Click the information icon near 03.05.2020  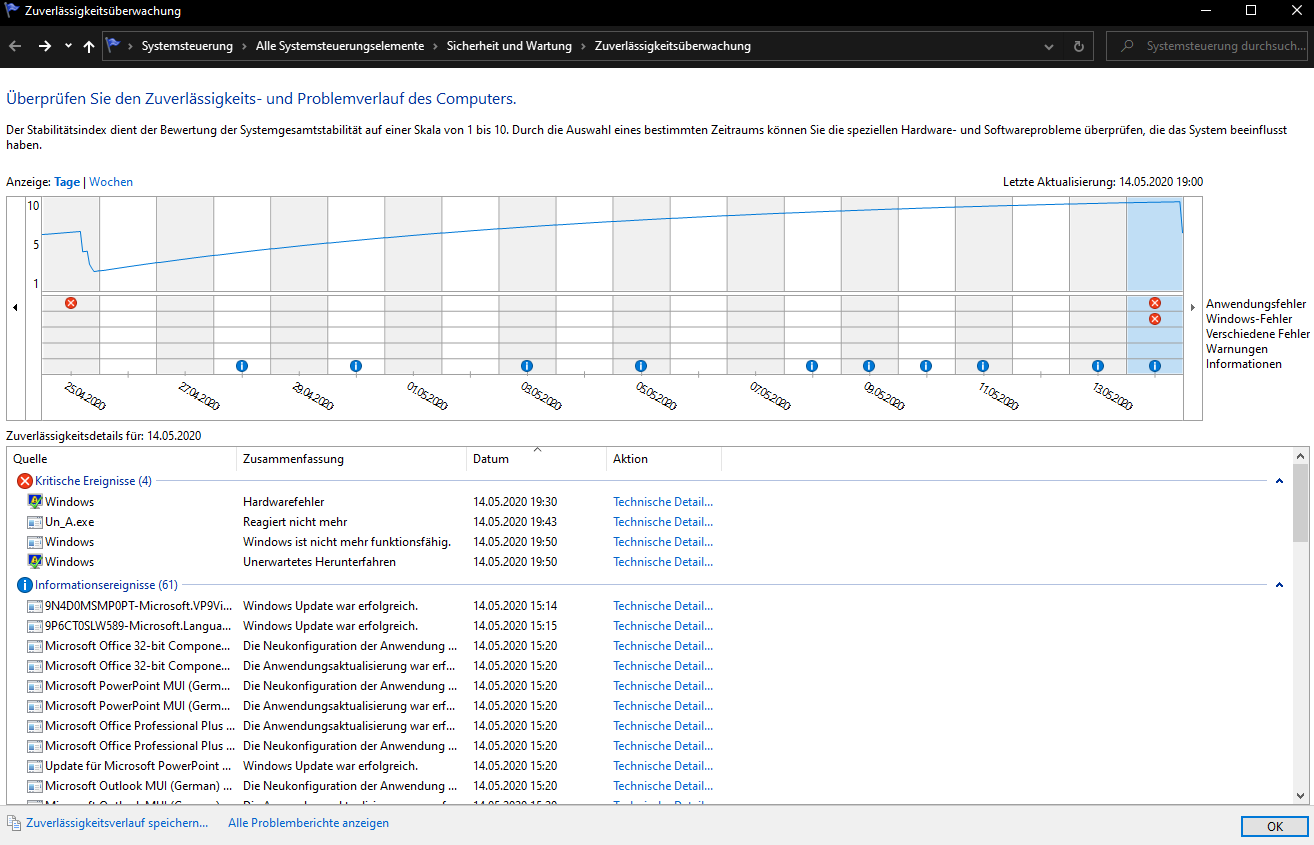527,366
